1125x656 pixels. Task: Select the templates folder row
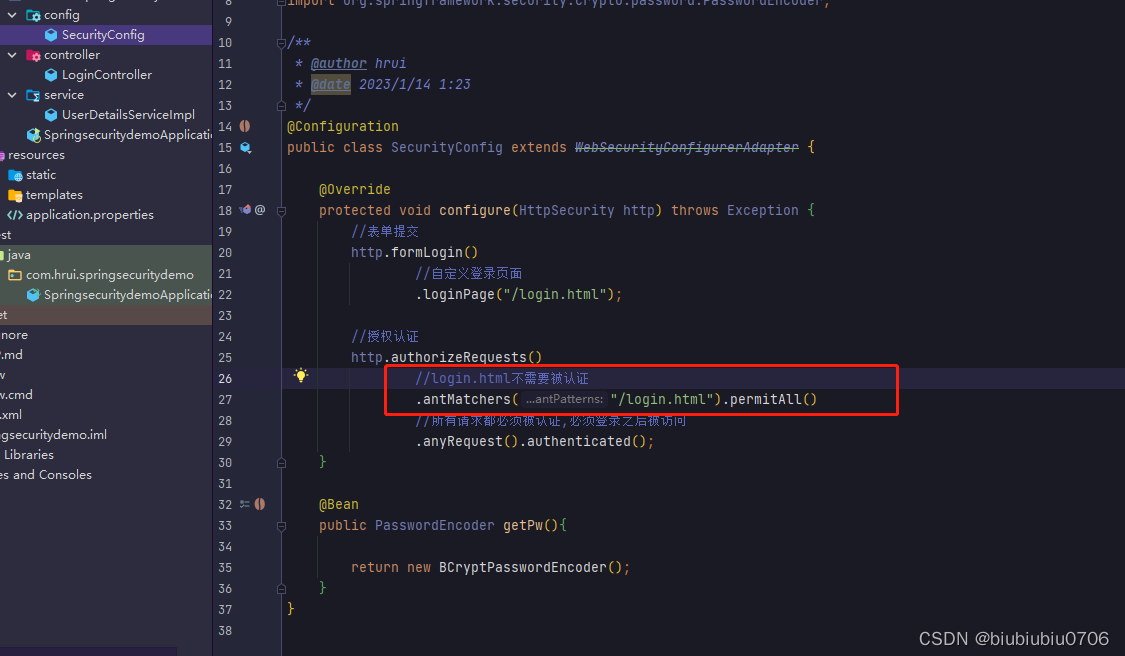click(106, 195)
